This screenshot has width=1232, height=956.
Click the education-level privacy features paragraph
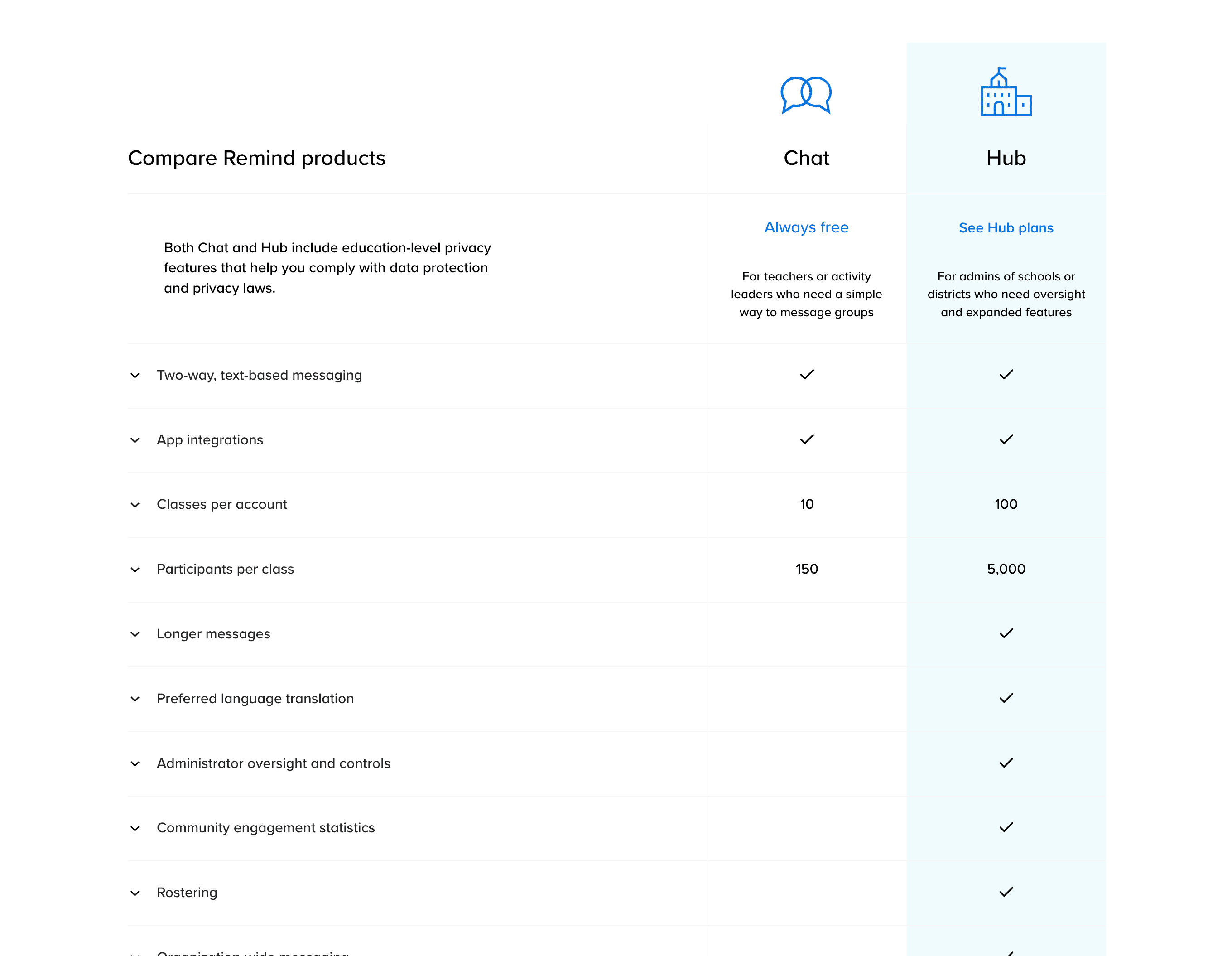pyautogui.click(x=327, y=268)
